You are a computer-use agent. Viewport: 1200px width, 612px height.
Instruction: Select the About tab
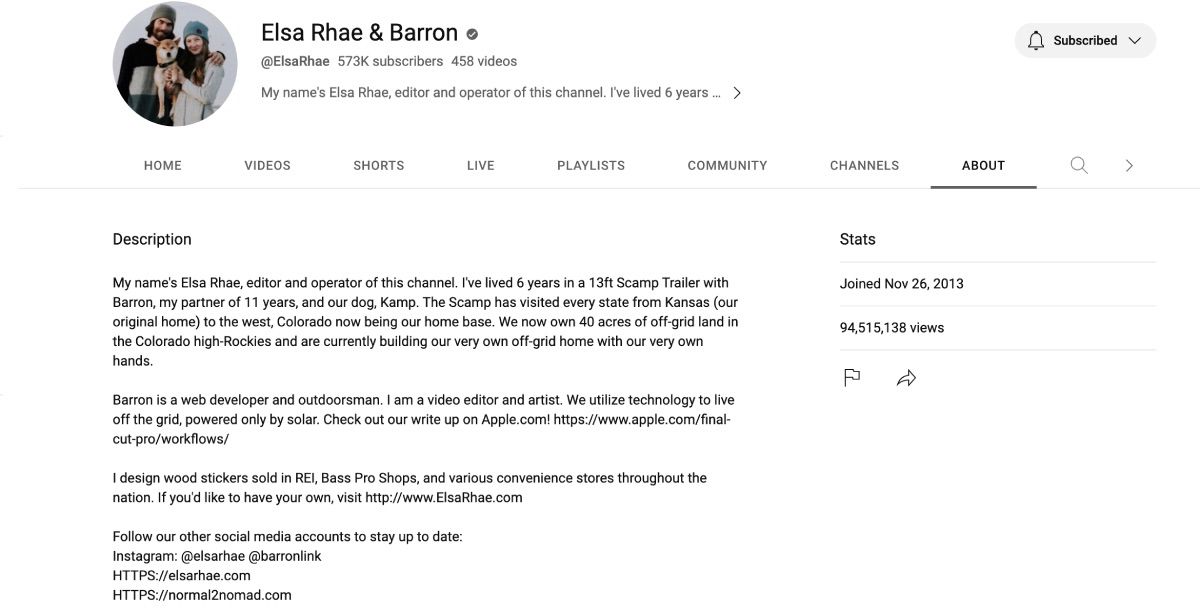984,166
